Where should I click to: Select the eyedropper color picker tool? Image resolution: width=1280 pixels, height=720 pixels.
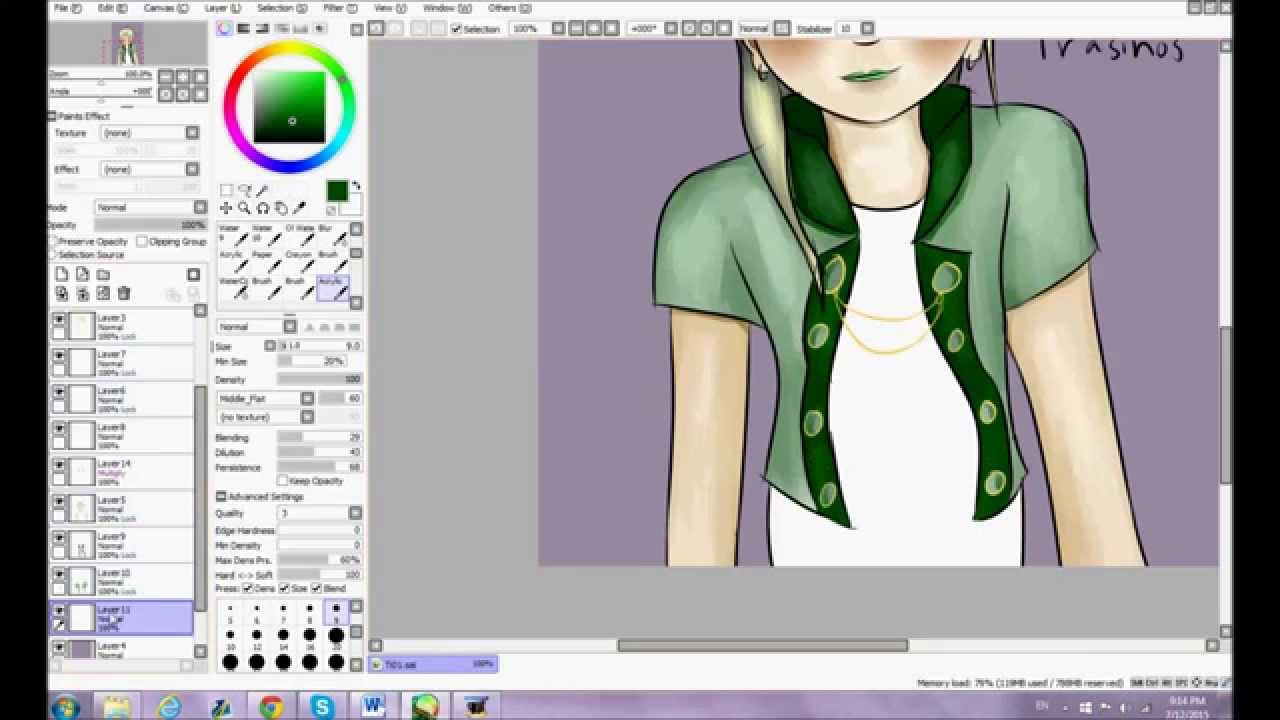pyautogui.click(x=299, y=208)
